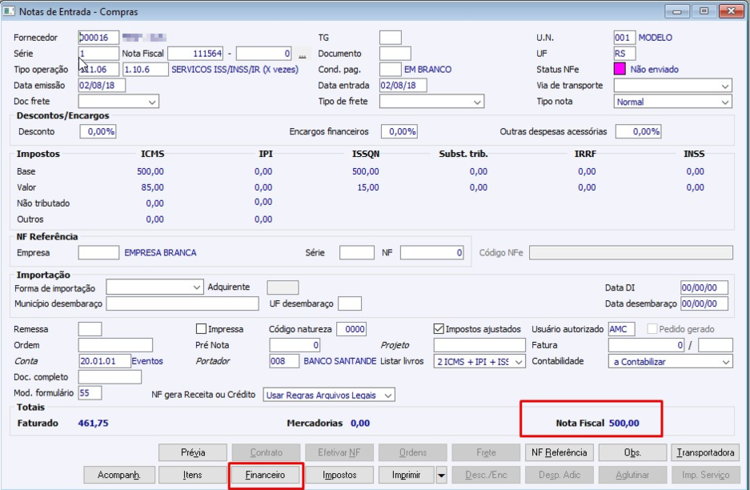The image size is (750, 490).
Task: Open the Impostos button
Action: point(339,475)
